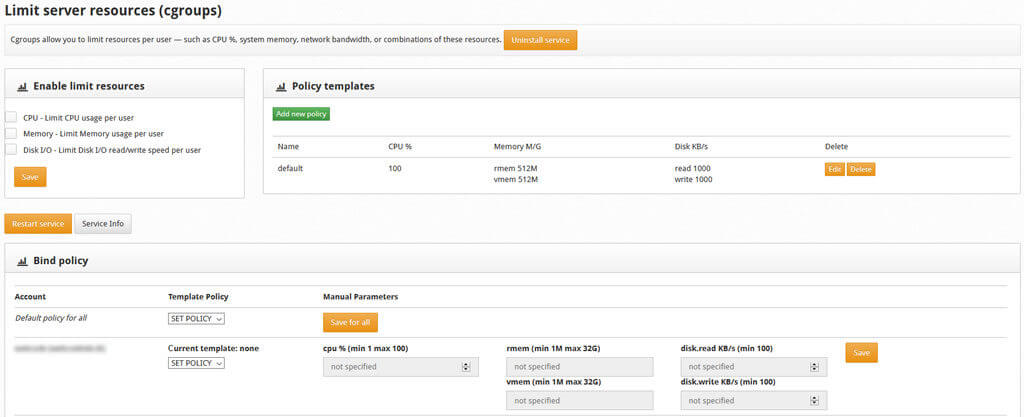Click into the vmem input field

pyautogui.click(x=579, y=400)
